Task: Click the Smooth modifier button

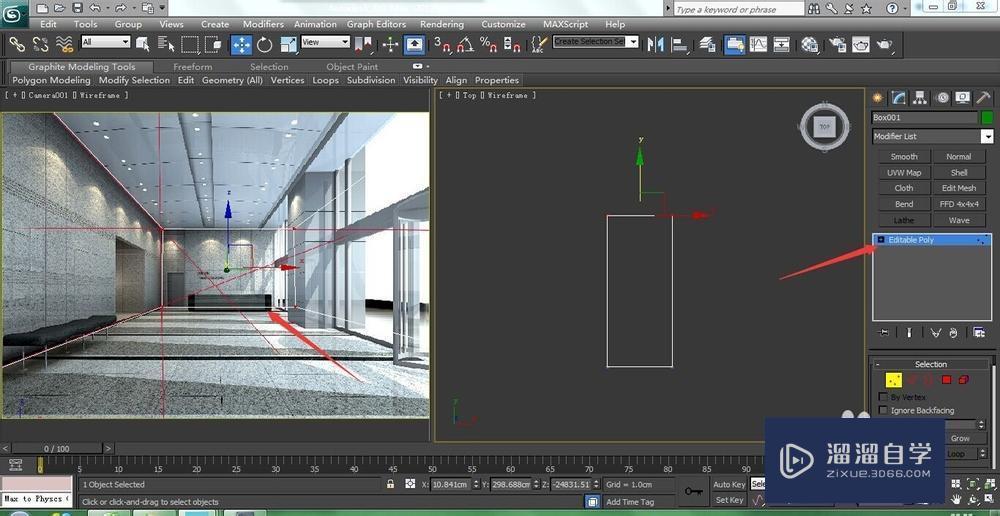Action: (x=904, y=156)
